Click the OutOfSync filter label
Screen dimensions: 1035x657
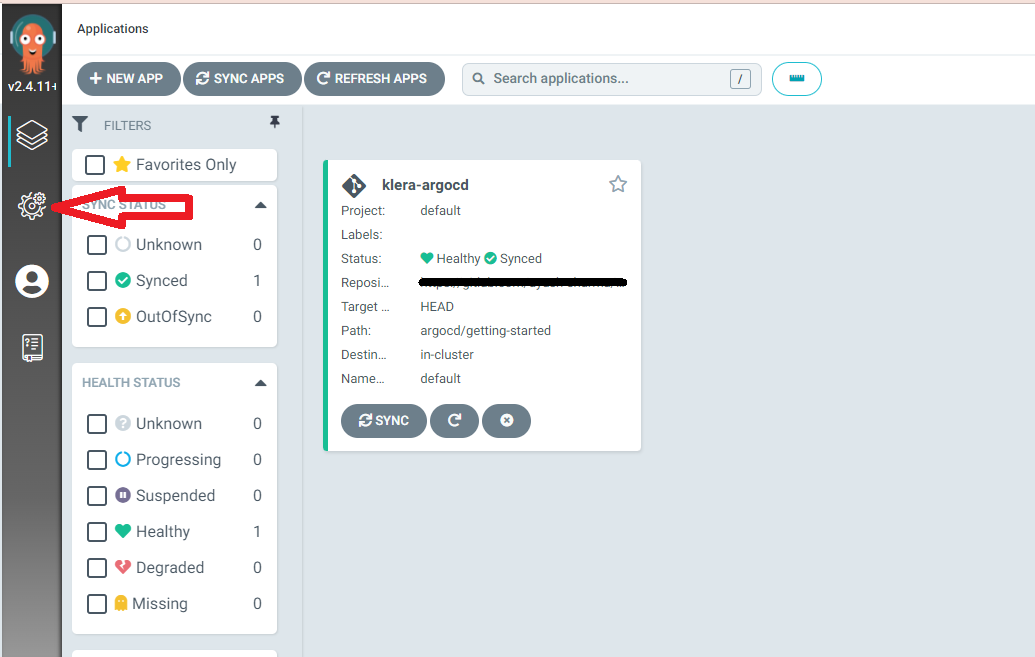pyautogui.click(x=174, y=317)
